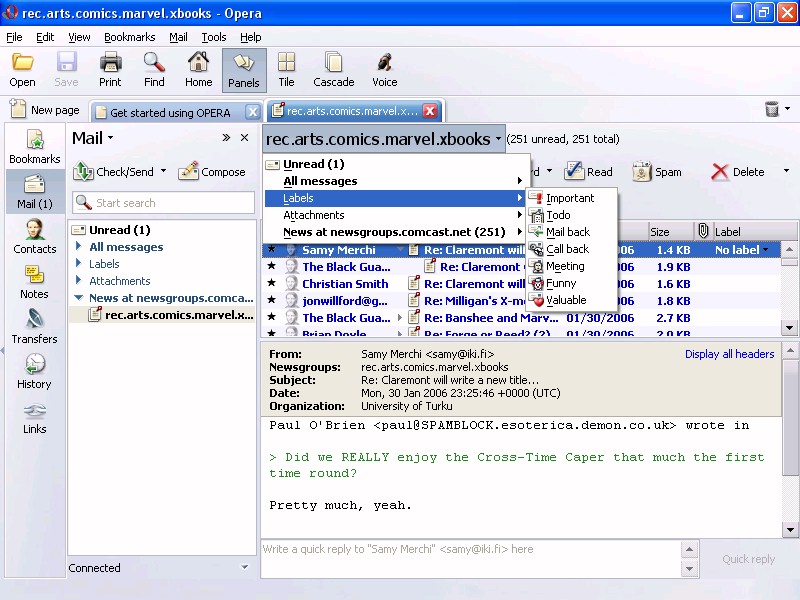This screenshot has height=600, width=800.
Task: Select the Important label menu entry
Action: click(x=570, y=198)
